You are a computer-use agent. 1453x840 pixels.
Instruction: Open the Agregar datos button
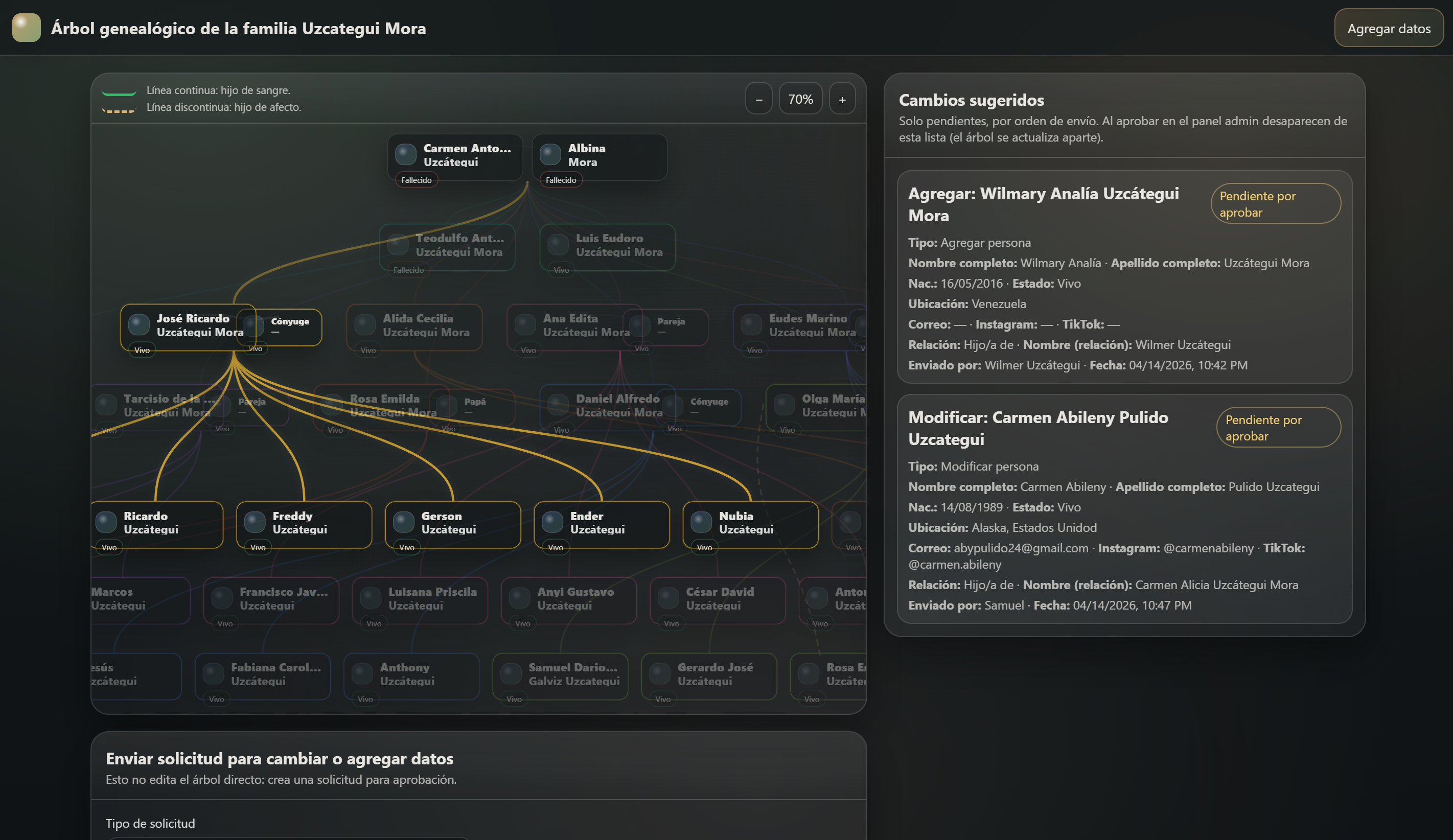click(x=1389, y=28)
